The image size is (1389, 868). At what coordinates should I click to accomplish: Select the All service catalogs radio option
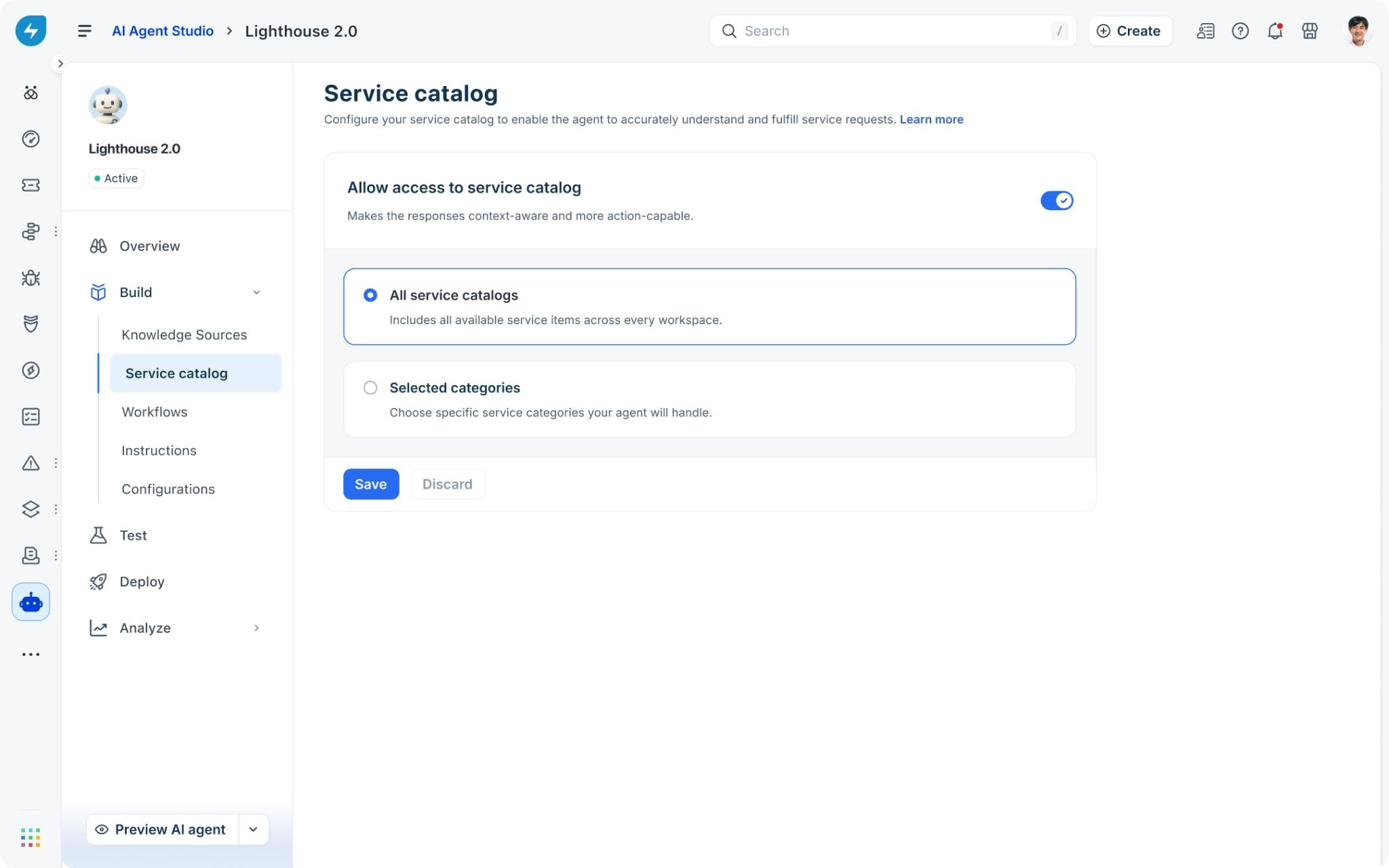[370, 295]
